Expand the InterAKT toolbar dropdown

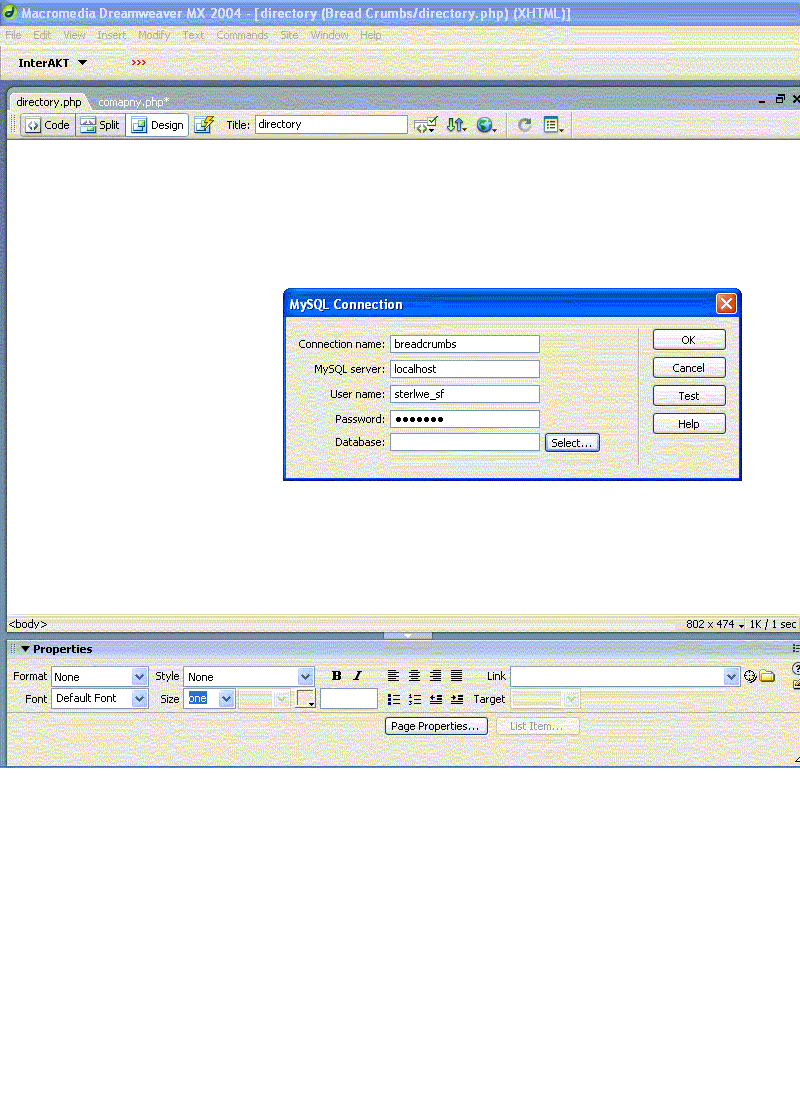(82, 62)
